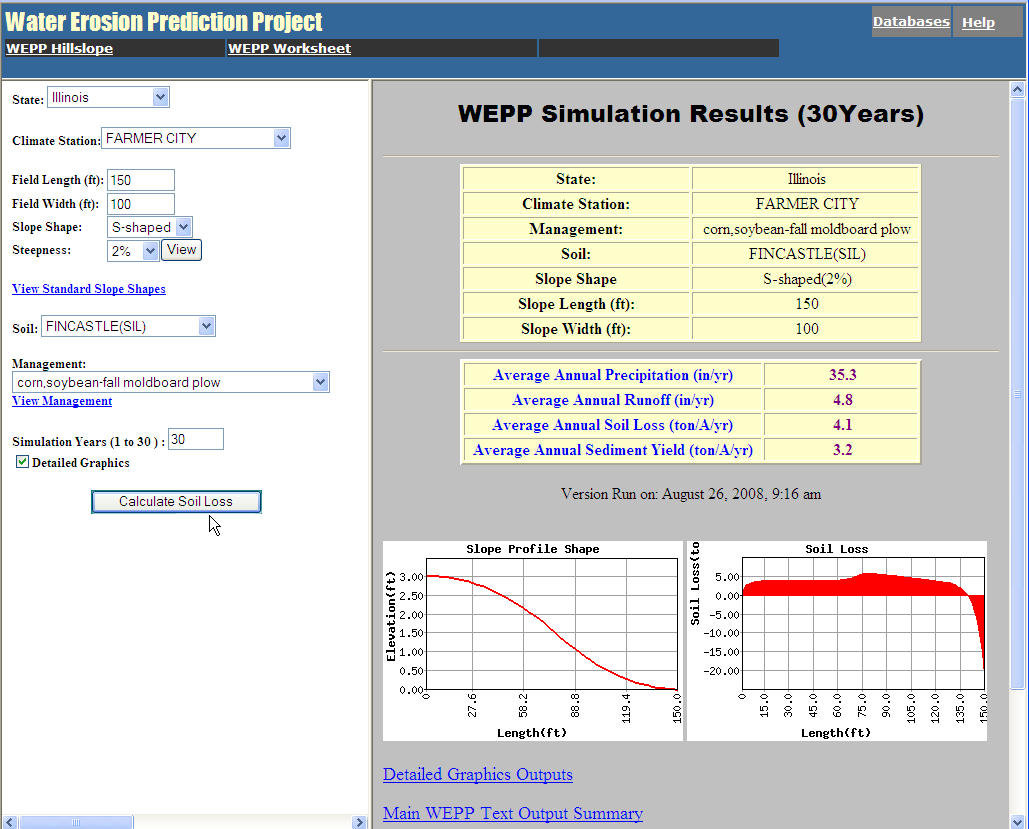Toggle the Detailed Graphics checkbox
This screenshot has width=1029, height=829.
(23, 462)
